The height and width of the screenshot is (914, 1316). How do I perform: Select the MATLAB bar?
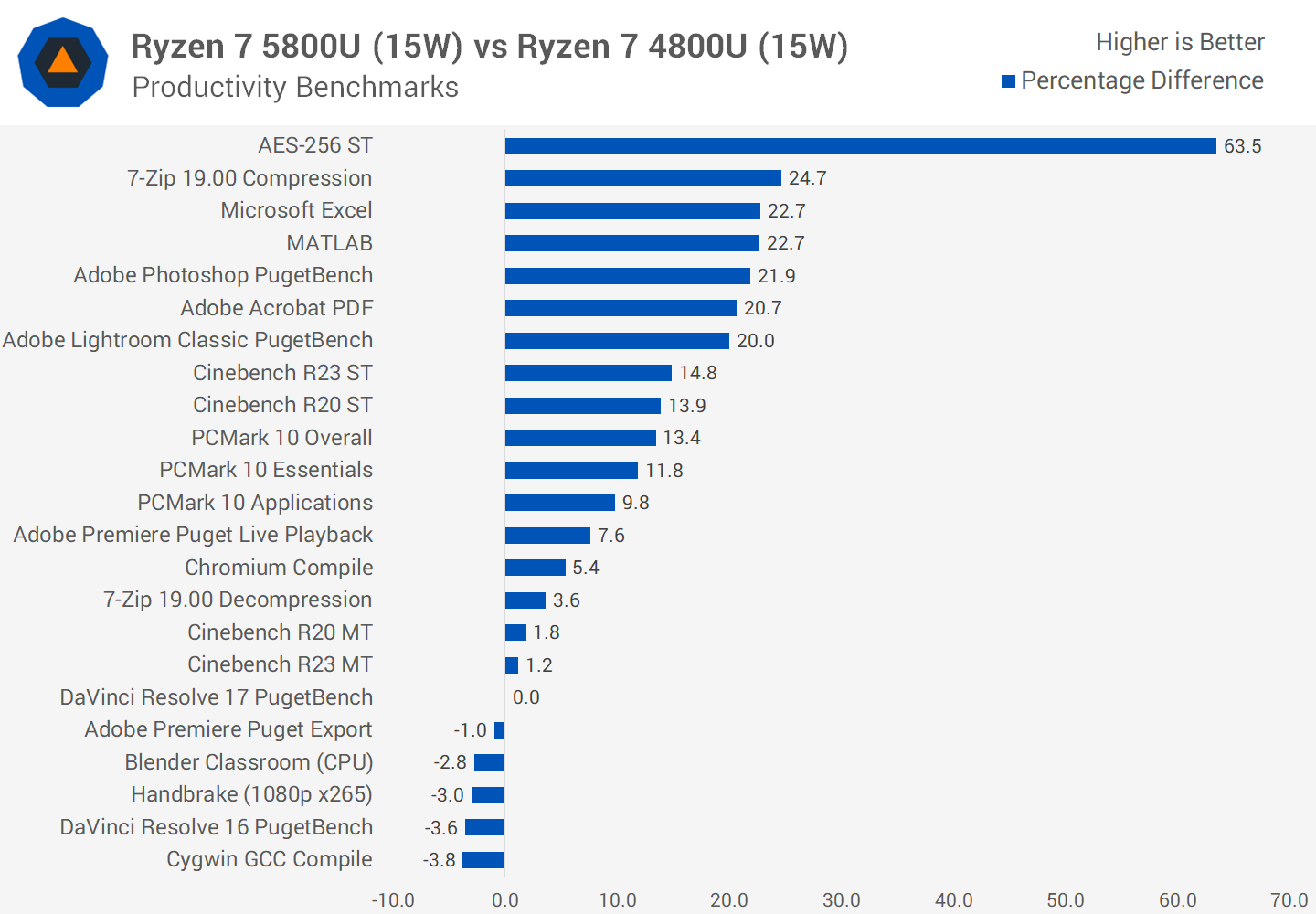tap(631, 243)
